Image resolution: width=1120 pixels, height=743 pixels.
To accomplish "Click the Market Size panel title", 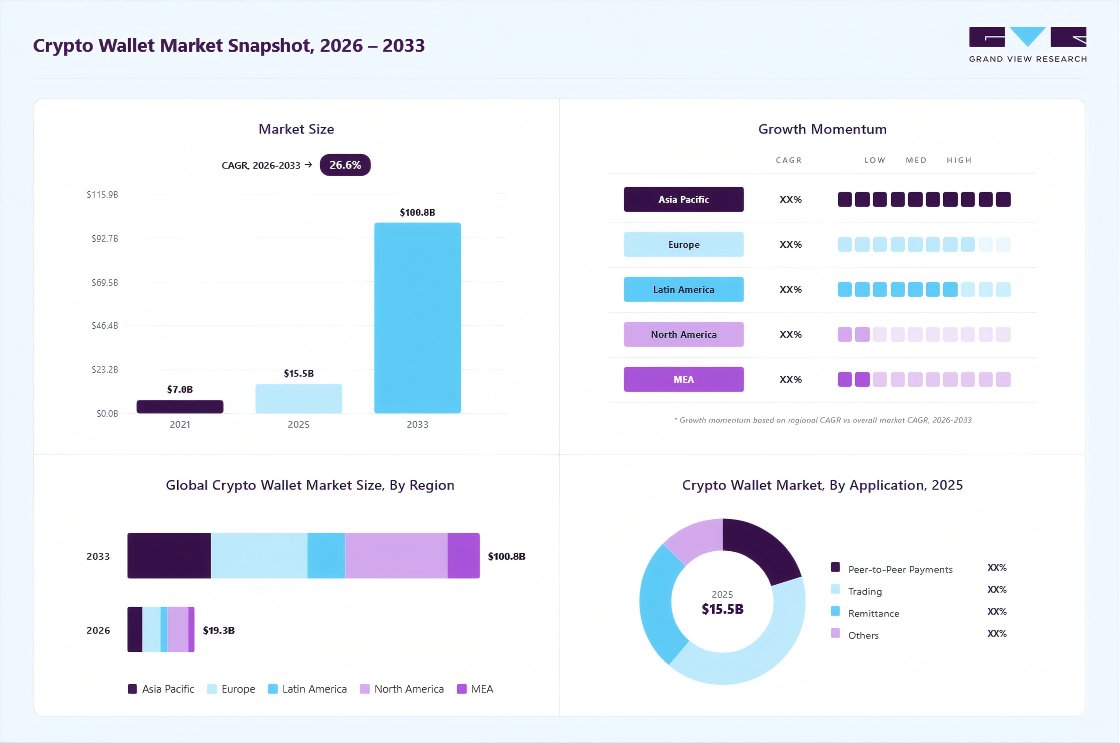I will [296, 129].
